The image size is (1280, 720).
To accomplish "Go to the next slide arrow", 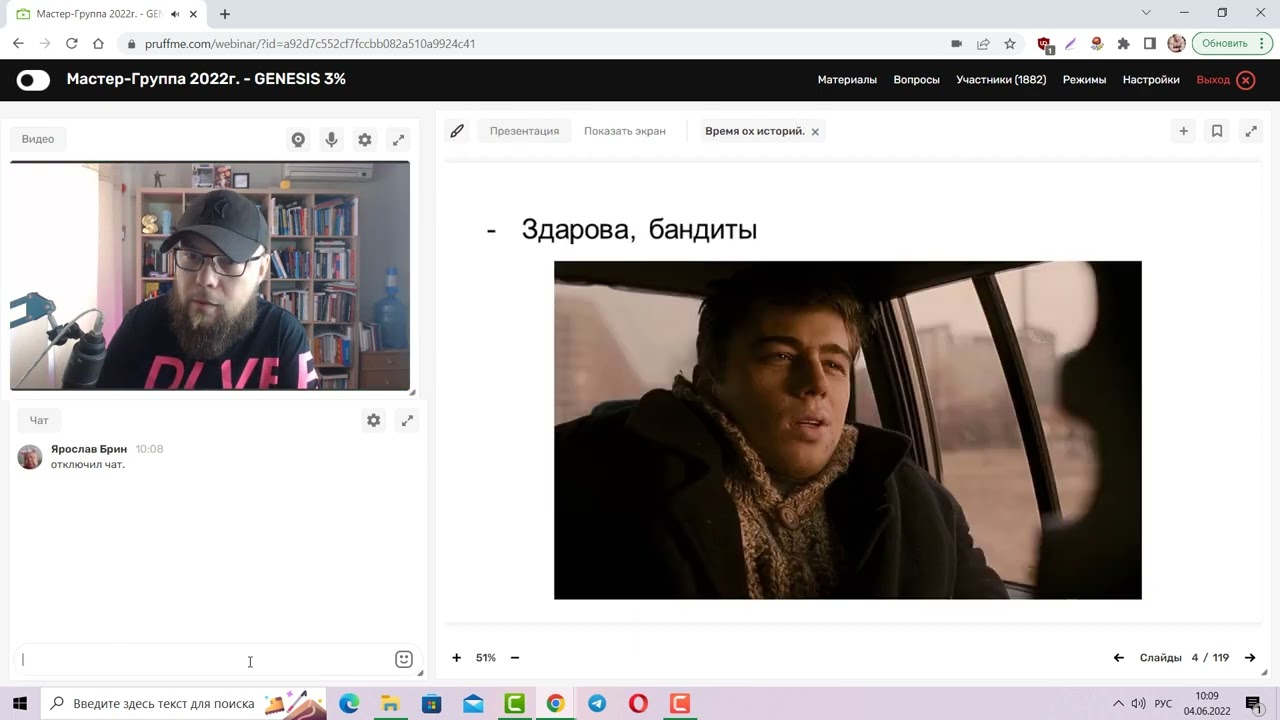I will 1249,658.
